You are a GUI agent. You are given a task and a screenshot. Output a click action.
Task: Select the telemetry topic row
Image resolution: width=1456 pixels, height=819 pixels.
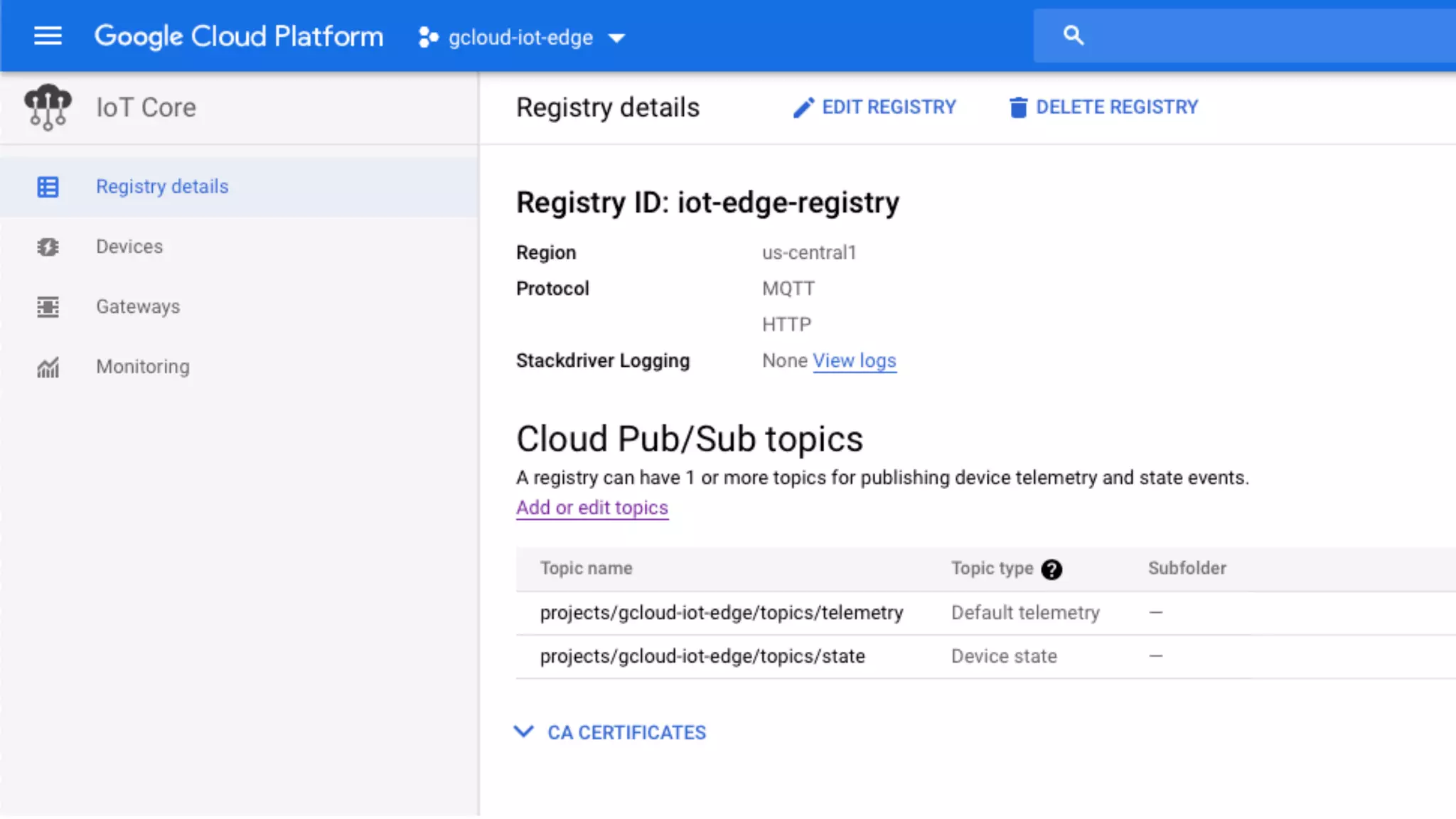coord(721,613)
